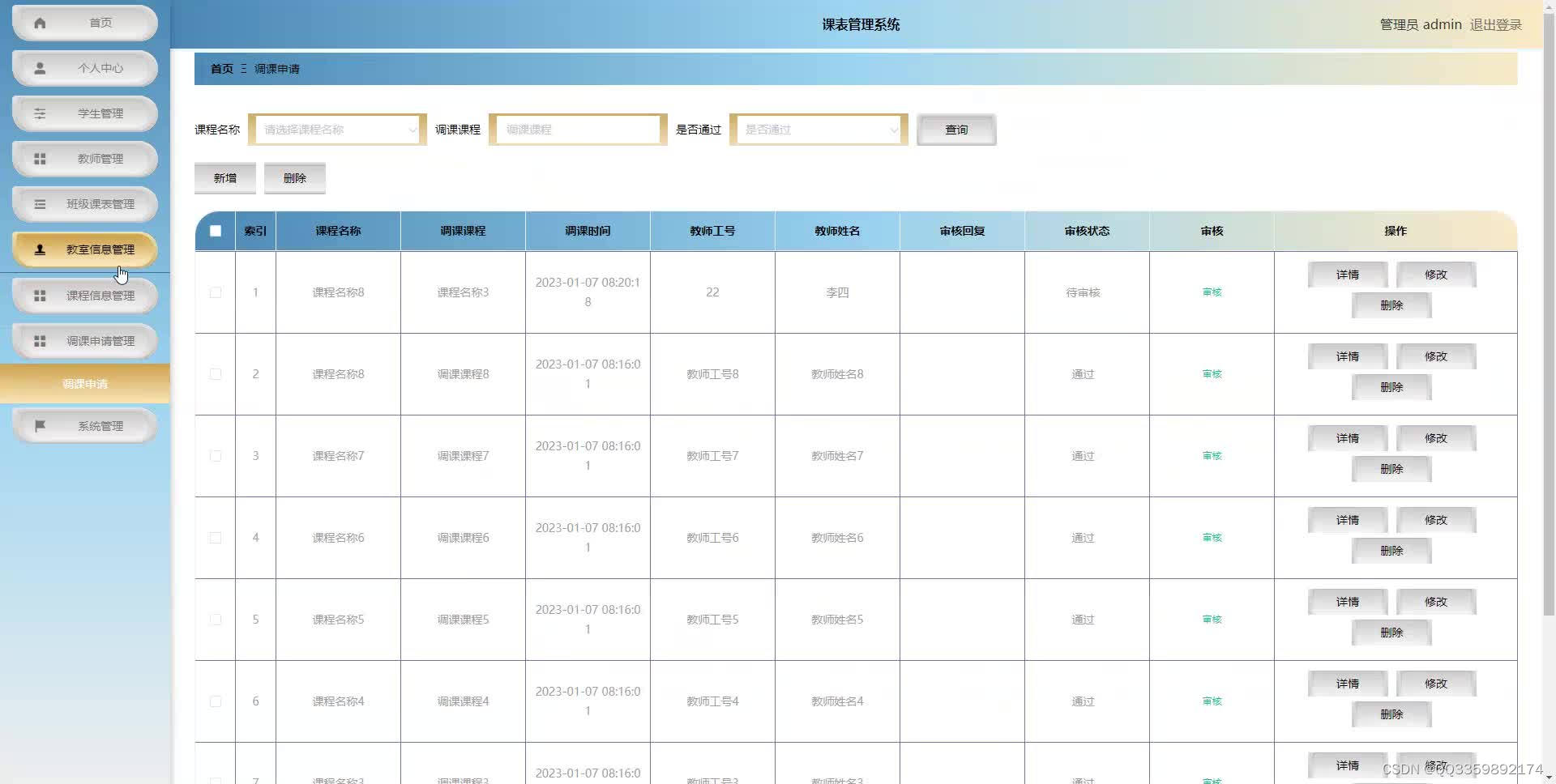
Task: Open the 个人中心 menu item
Action: [85, 68]
